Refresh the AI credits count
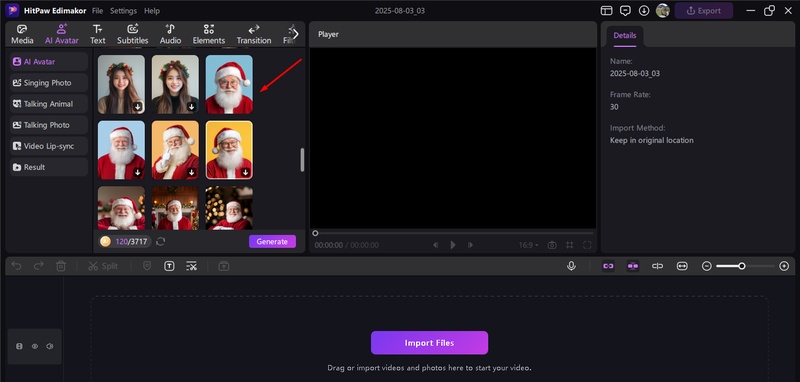800x382 pixels. click(161, 242)
